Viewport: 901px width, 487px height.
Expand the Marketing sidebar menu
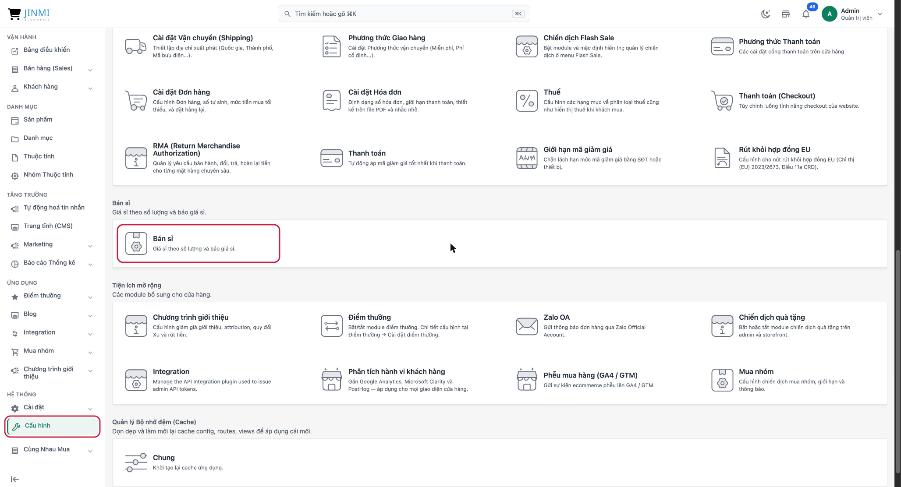(90, 246)
